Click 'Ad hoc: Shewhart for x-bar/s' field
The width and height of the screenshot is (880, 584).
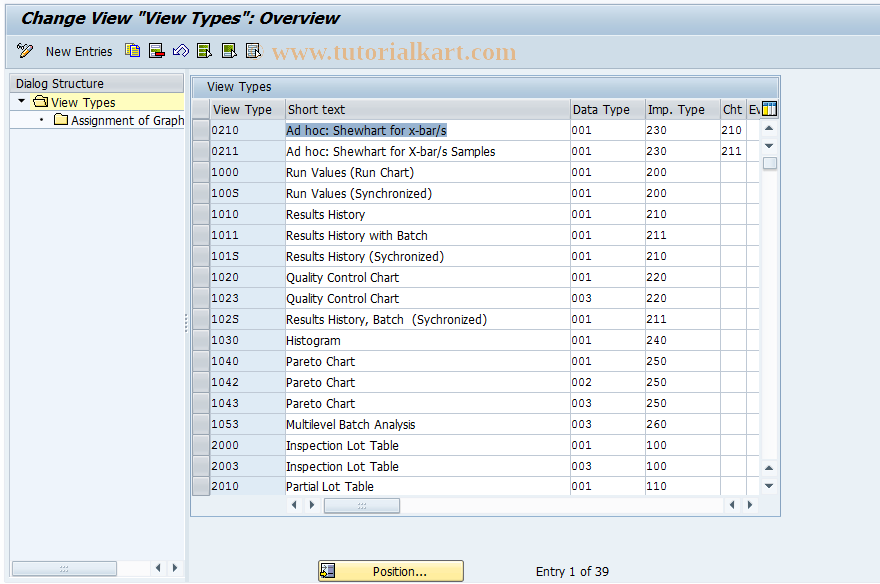pyautogui.click(x=427, y=130)
